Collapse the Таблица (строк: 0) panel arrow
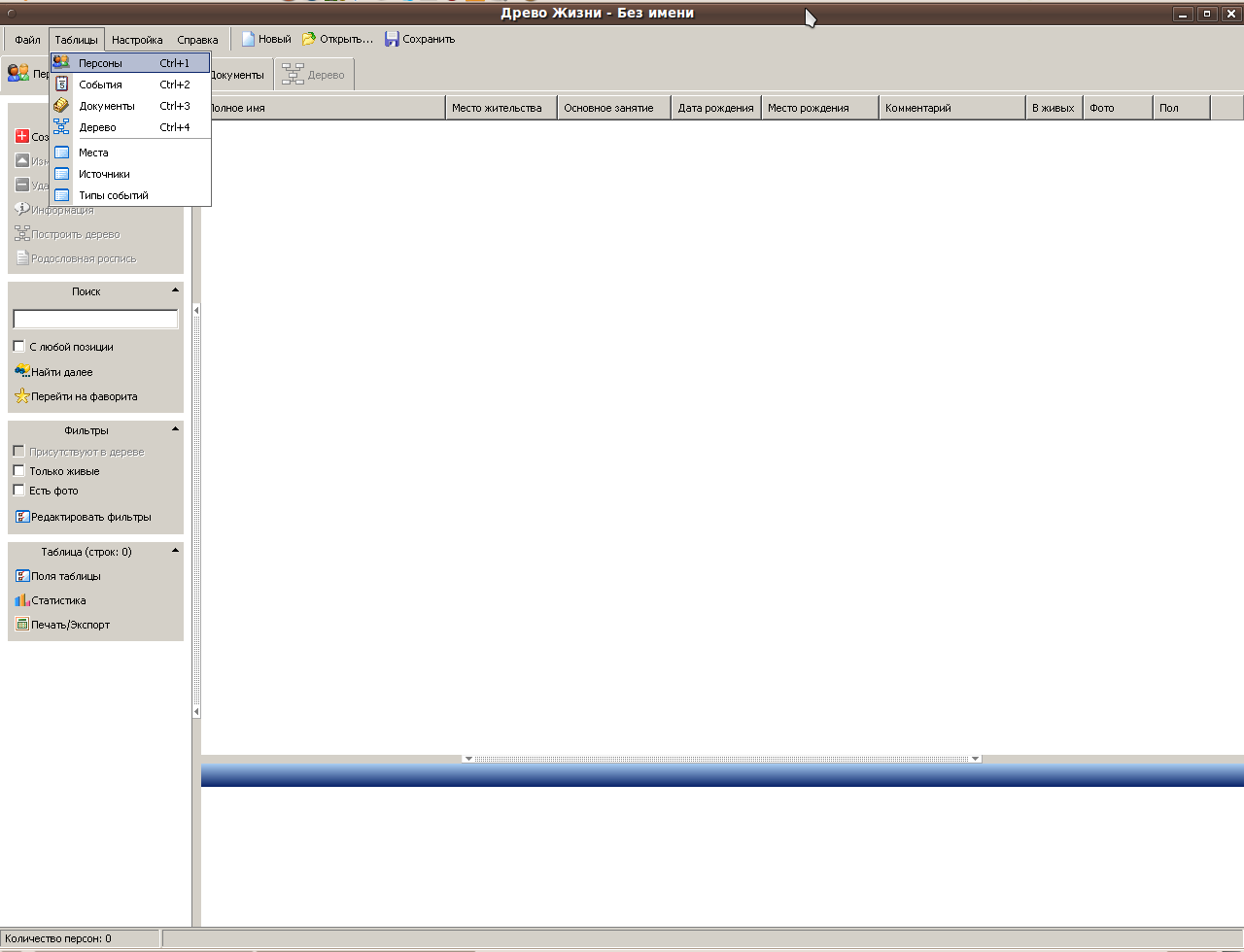The image size is (1244, 952). click(x=175, y=550)
